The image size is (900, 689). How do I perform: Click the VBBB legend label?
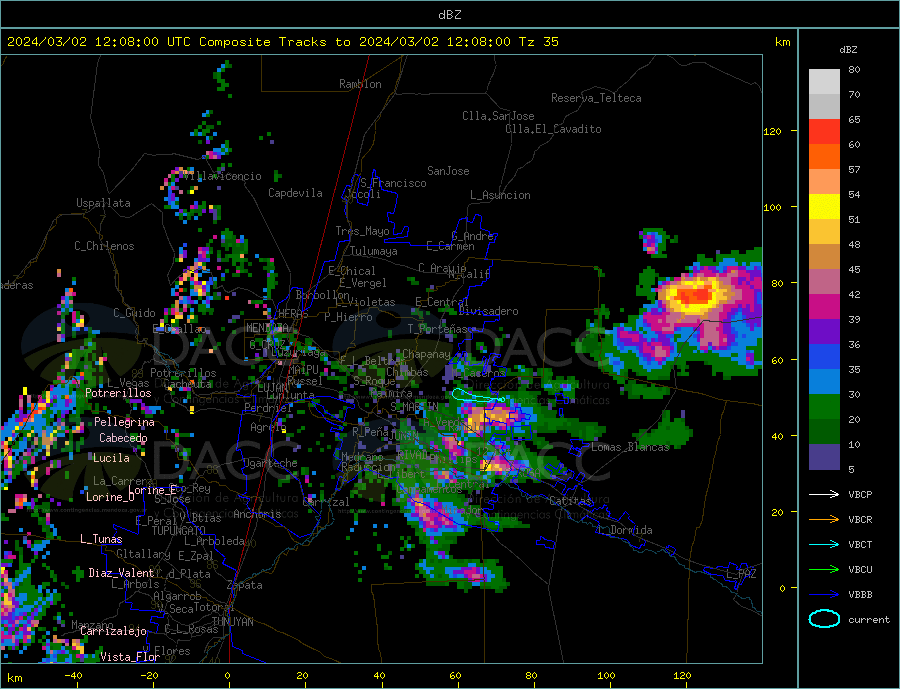[x=860, y=595]
